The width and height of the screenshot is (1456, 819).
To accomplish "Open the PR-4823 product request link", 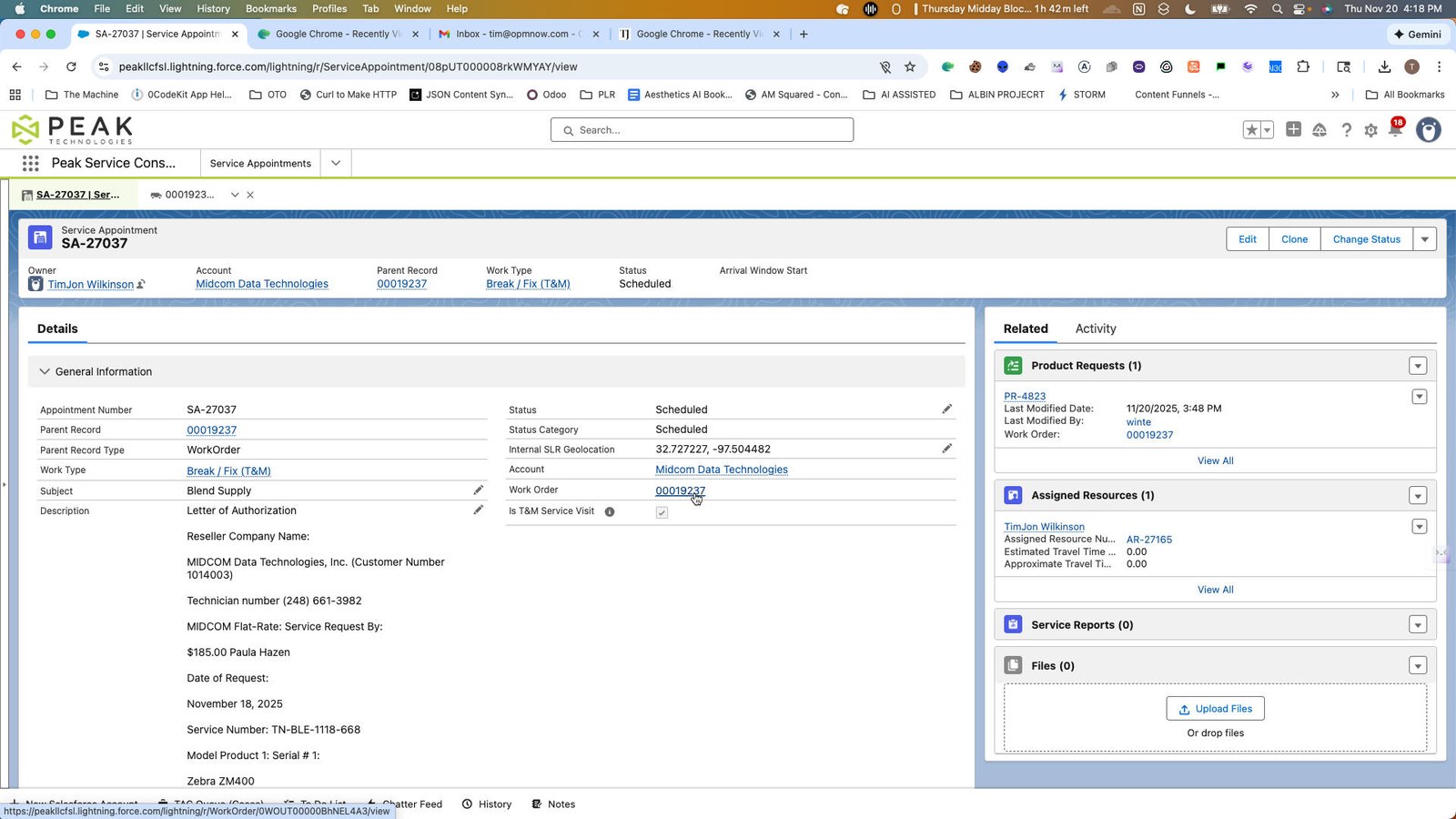I will (x=1025, y=396).
